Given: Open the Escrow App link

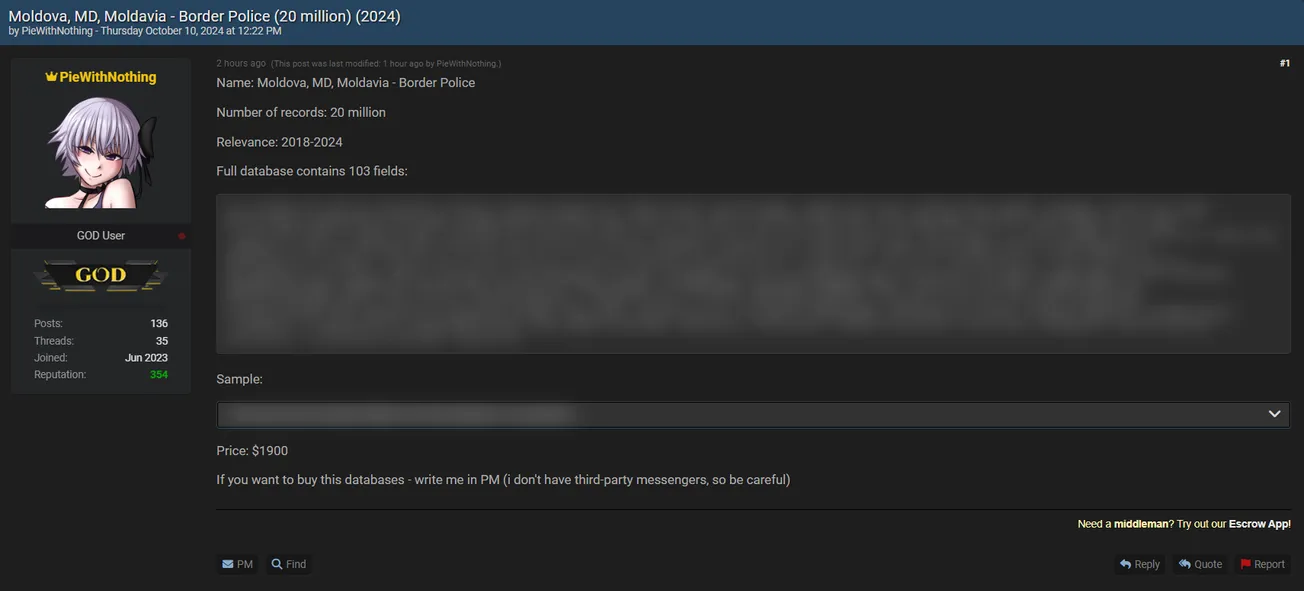Looking at the screenshot, I should point(1259,524).
